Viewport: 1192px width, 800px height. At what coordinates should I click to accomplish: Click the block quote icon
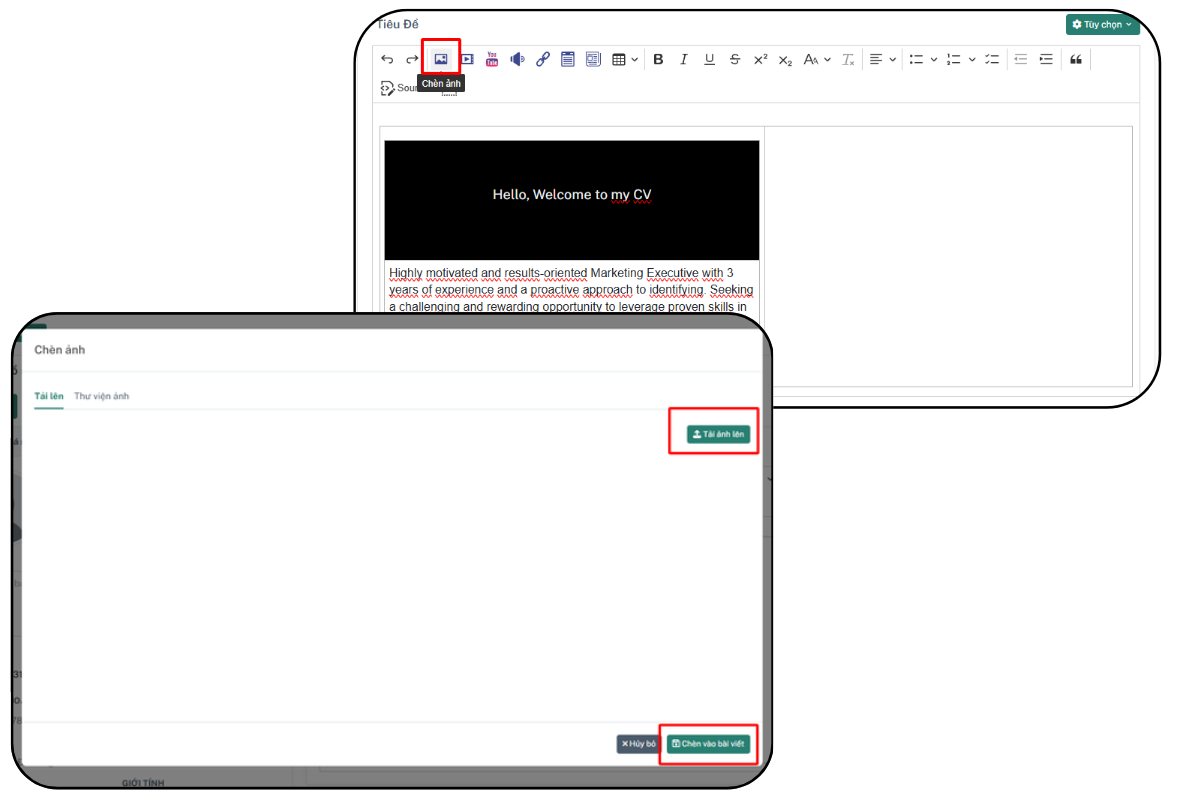pos(1076,59)
